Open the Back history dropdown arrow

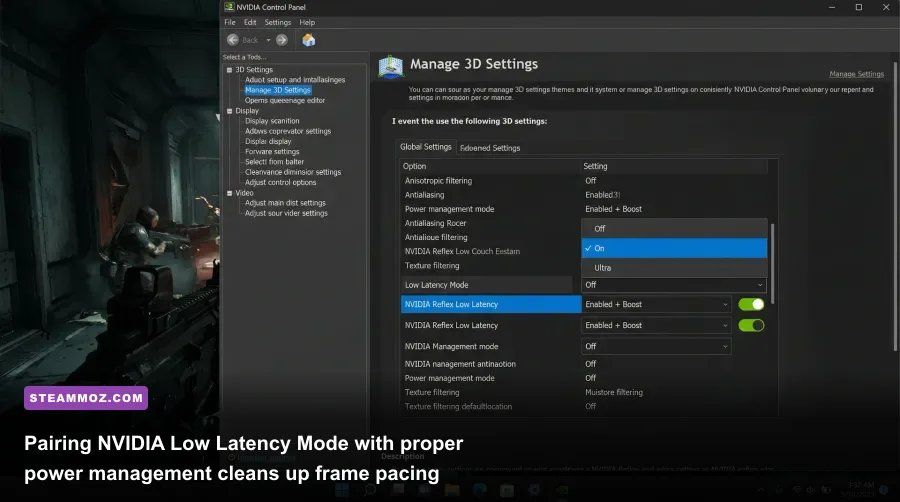[268, 40]
